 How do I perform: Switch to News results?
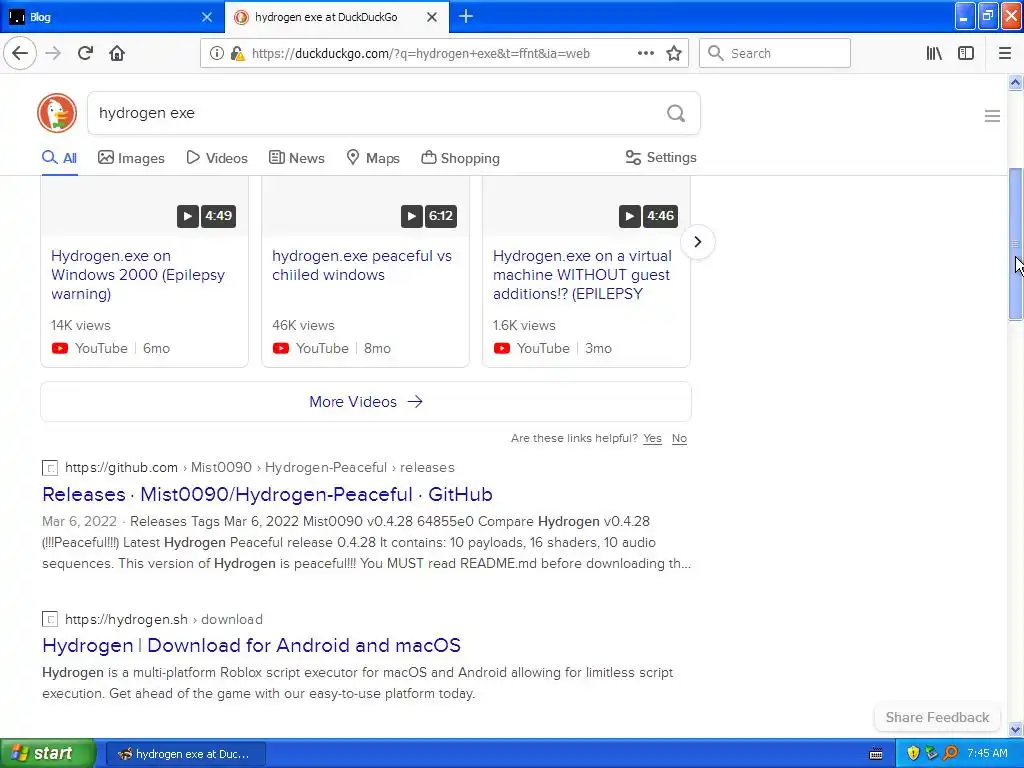[296, 158]
